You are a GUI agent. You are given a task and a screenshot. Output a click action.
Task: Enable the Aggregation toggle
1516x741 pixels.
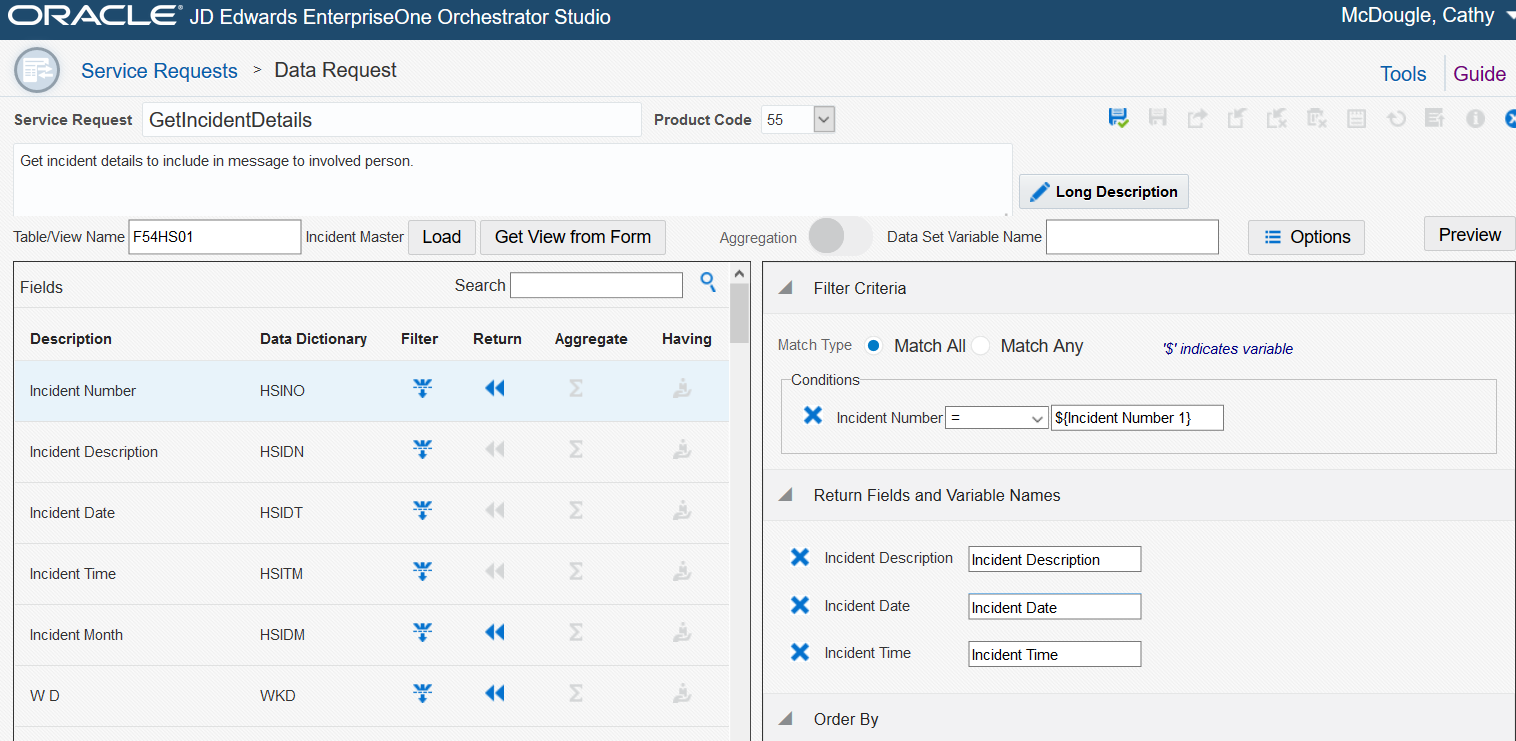[838, 237]
